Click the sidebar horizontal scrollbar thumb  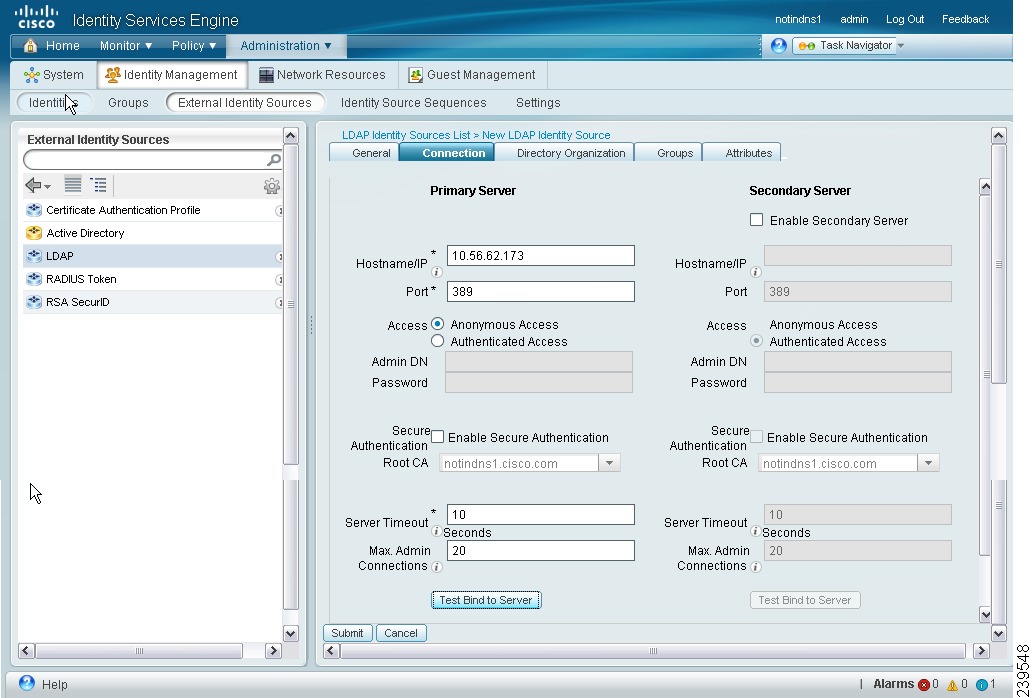click(139, 651)
